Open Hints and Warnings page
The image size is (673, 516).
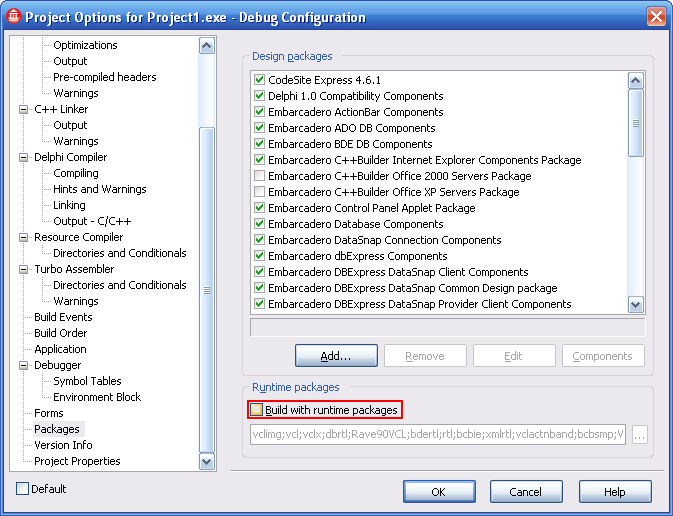tap(100, 189)
